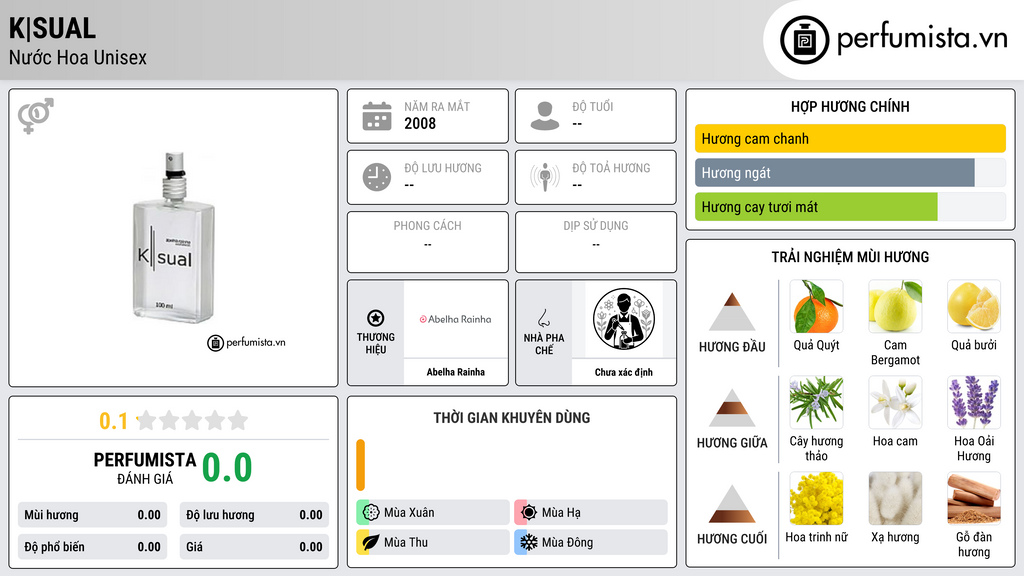Click the Thời gian khuyên dùng heading
1024x576 pixels.
(x=512, y=417)
